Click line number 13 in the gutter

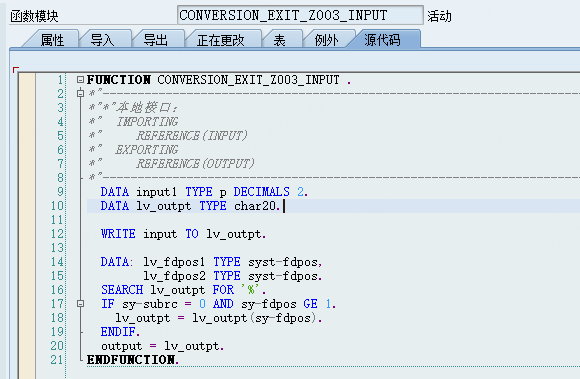point(57,248)
